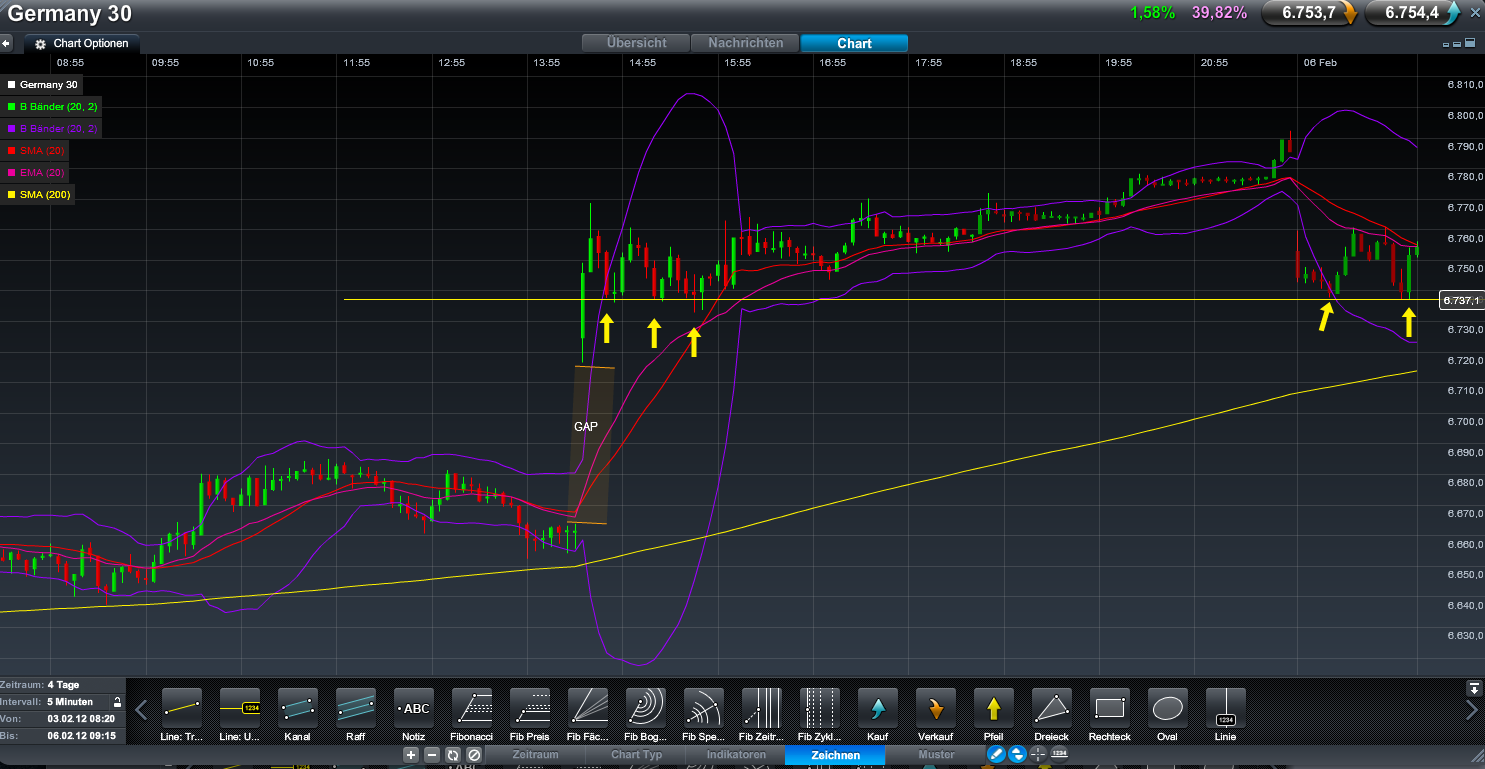The width and height of the screenshot is (1485, 769).
Task: Collapse the bottom drawing toolbar panel
Action: pyautogui.click(x=1473, y=688)
